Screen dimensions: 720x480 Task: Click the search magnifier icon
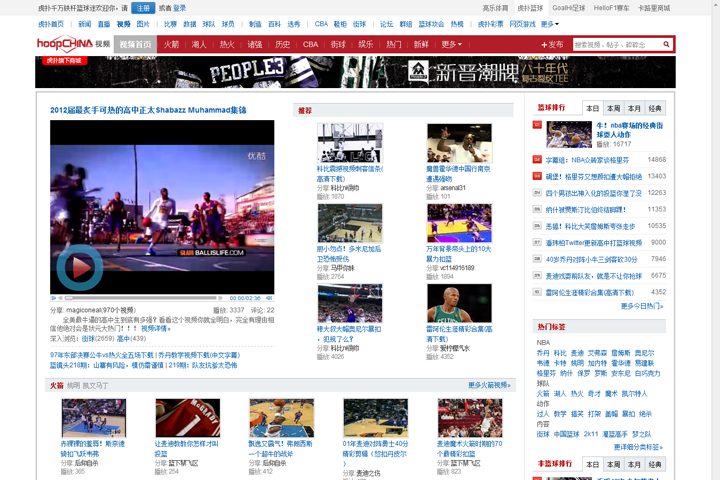667,45
